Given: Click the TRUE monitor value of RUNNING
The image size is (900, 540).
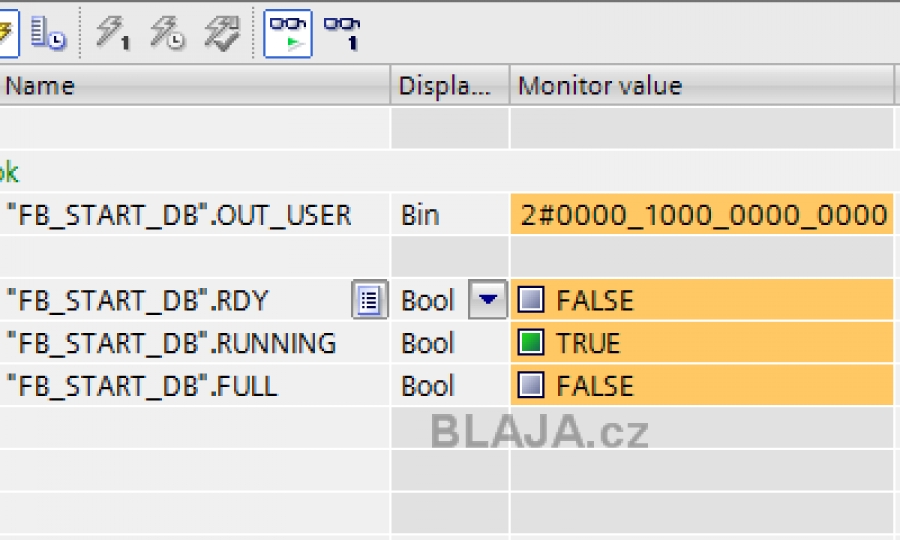Looking at the screenshot, I should pyautogui.click(x=701, y=343).
